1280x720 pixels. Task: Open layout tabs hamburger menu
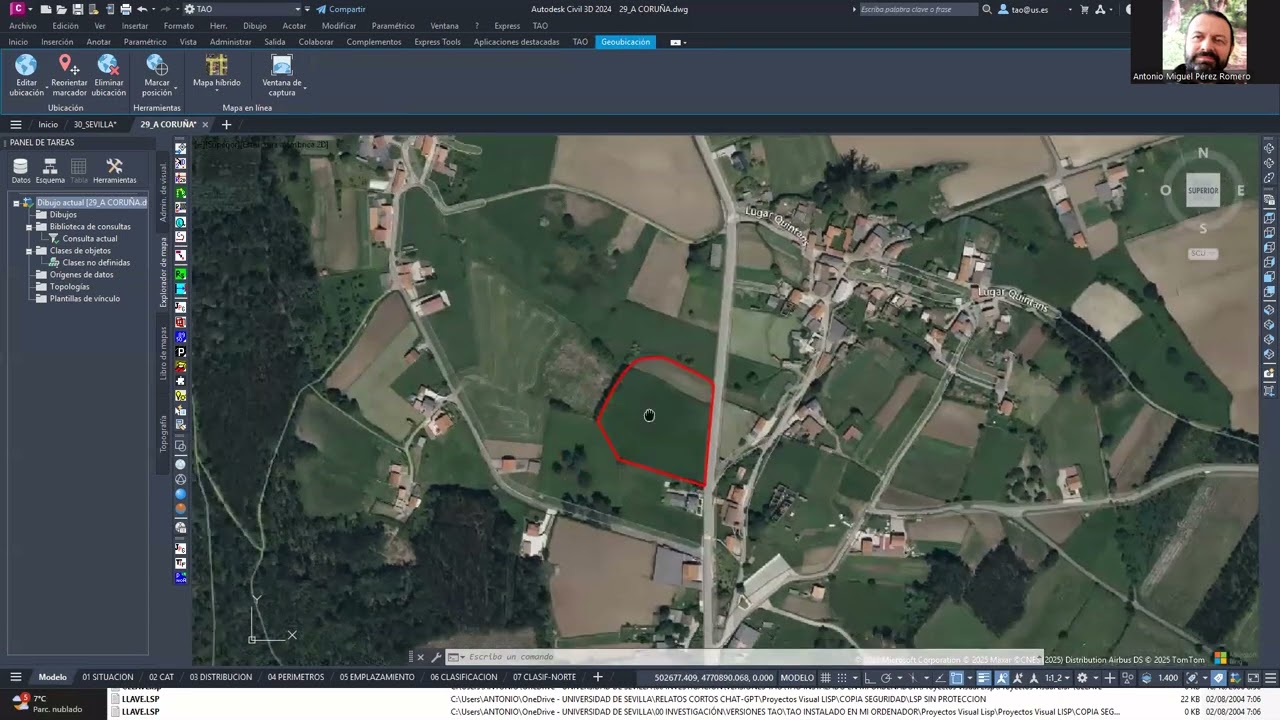15,677
